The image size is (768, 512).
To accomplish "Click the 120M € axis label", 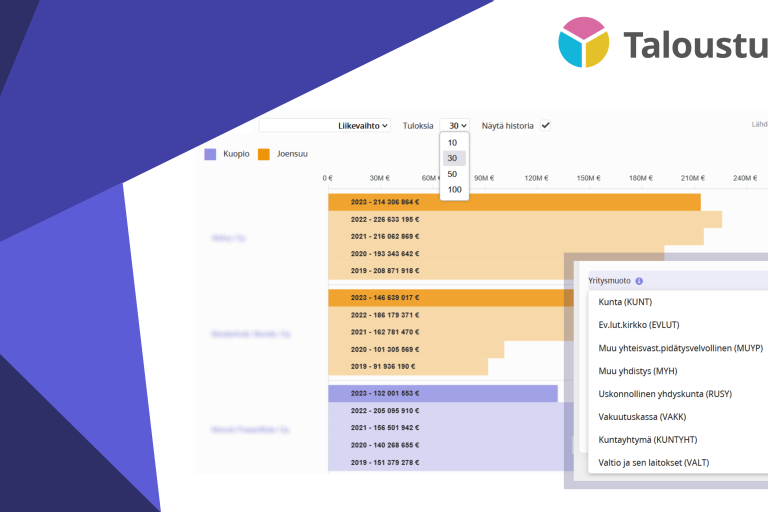I will tap(536, 178).
